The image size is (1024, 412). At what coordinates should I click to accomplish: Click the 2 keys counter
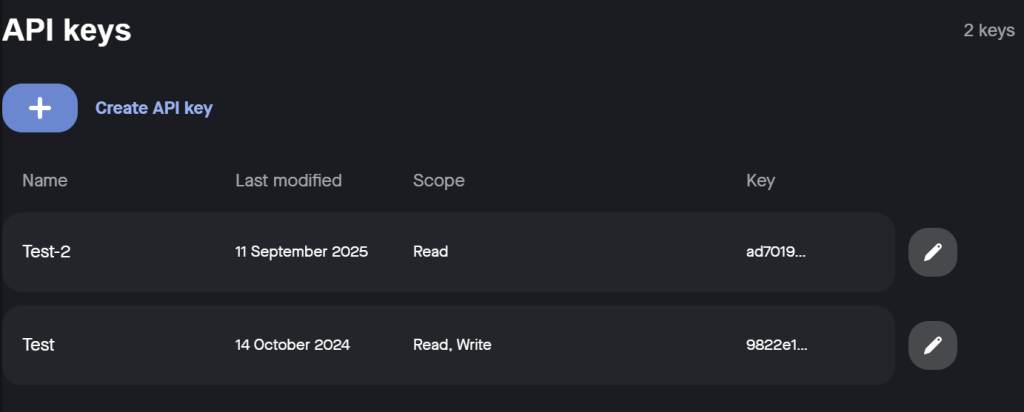(x=988, y=31)
